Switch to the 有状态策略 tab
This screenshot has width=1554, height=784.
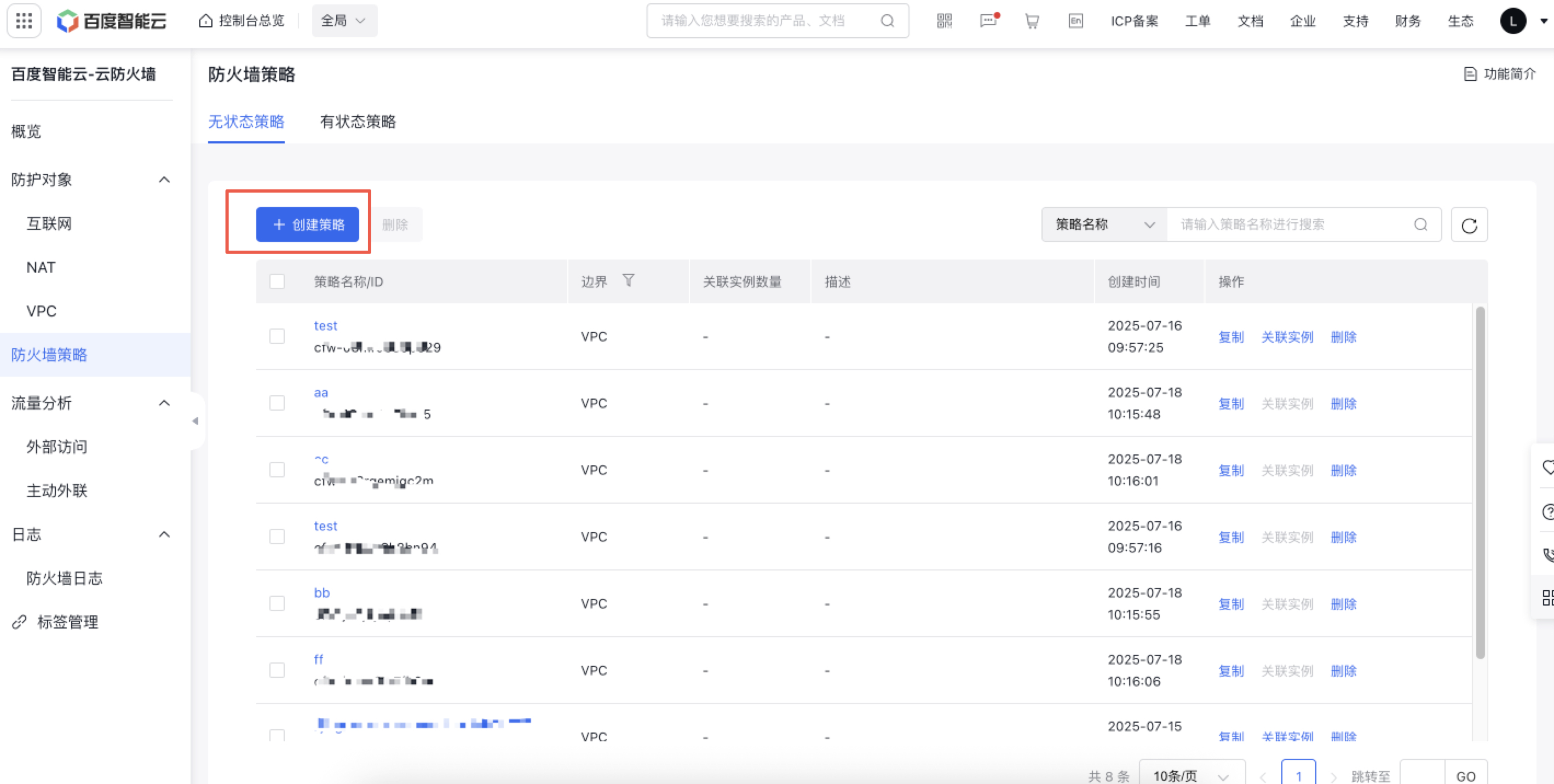click(358, 122)
